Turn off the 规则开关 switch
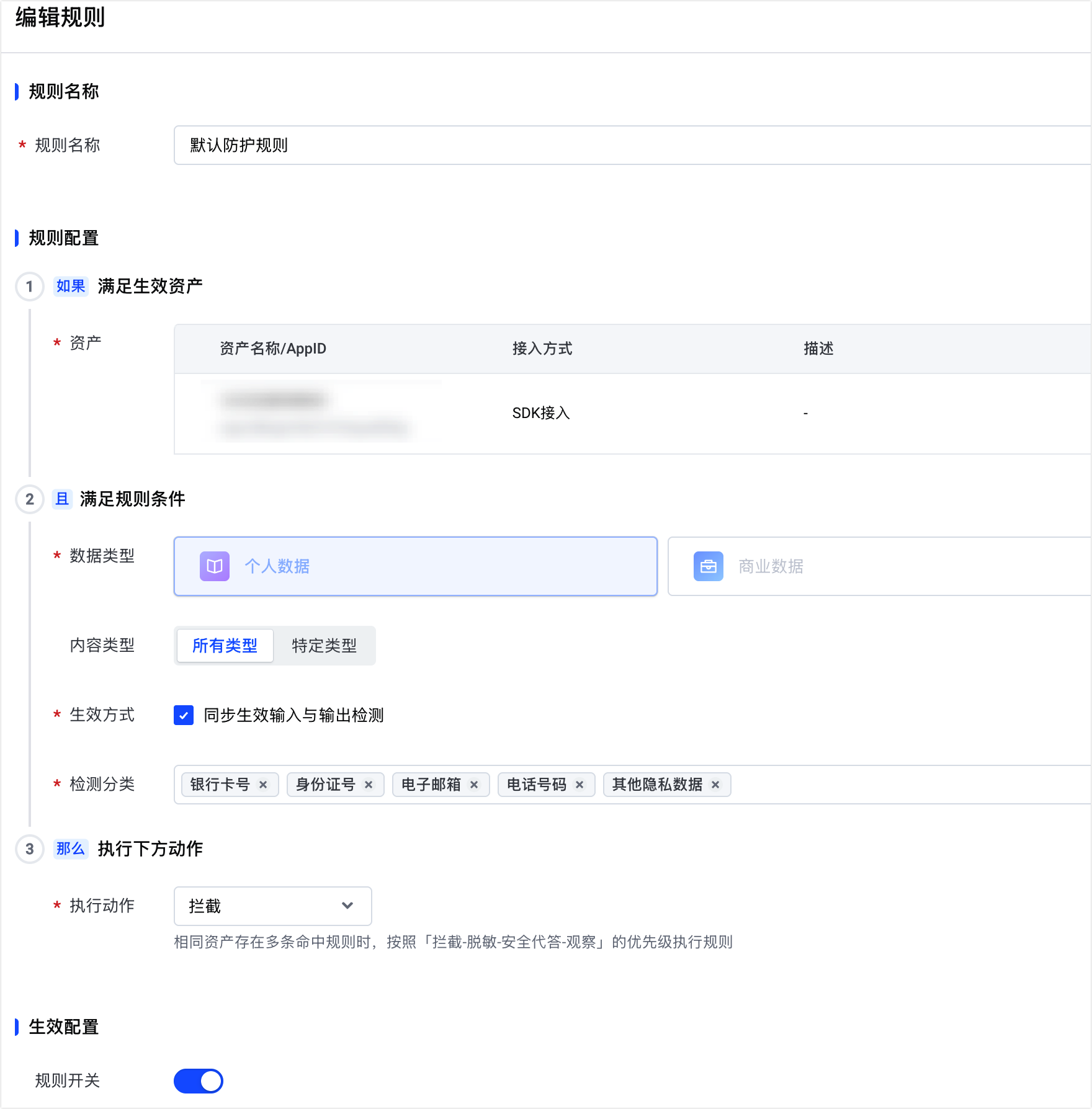Viewport: 1092px width, 1109px height. coord(199,1081)
